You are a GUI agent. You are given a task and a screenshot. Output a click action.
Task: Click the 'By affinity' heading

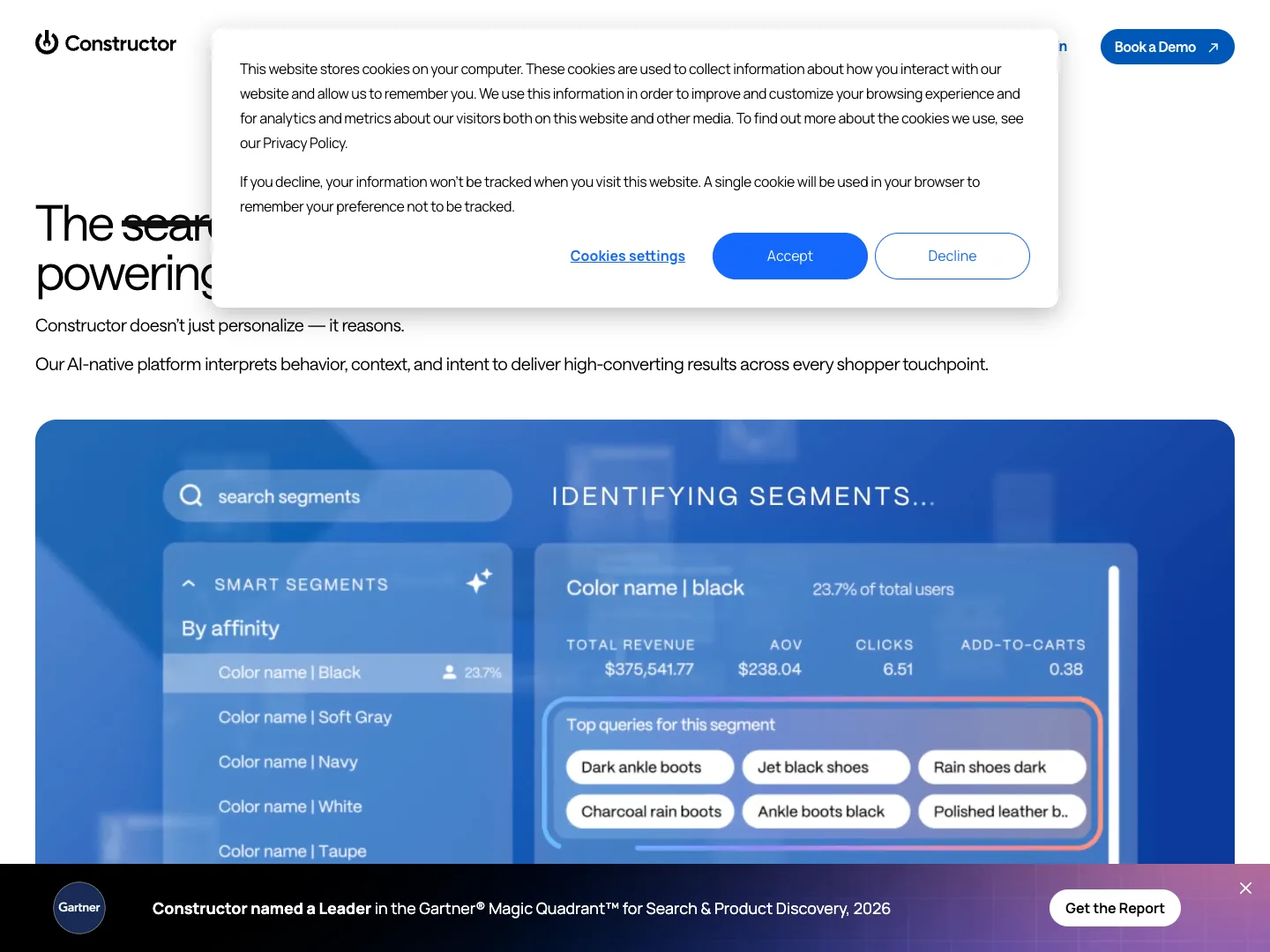[230, 628]
